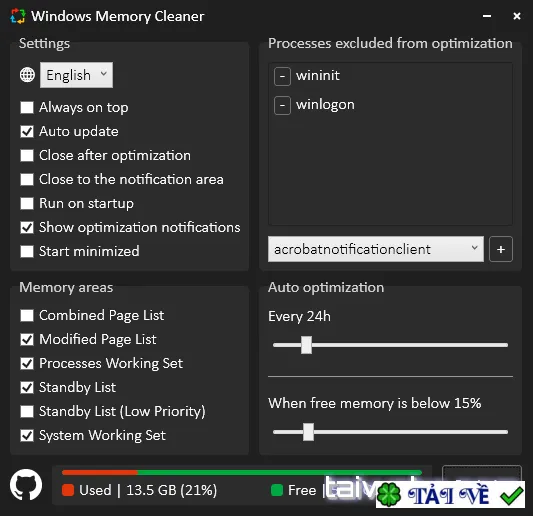The image size is (533, 516).
Task: Select winlogon in excluded list
Action: click(325, 105)
